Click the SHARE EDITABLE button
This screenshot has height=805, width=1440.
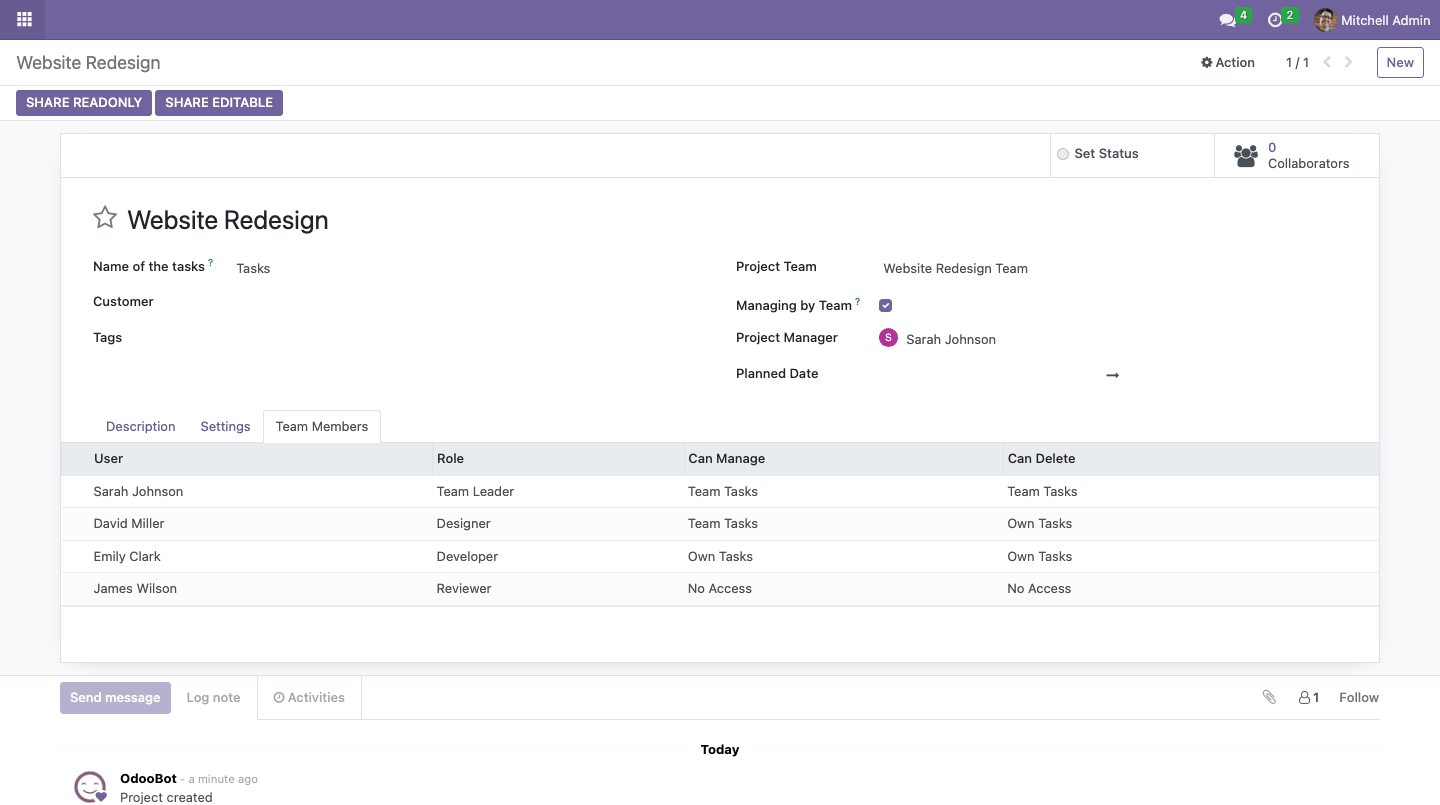219,102
